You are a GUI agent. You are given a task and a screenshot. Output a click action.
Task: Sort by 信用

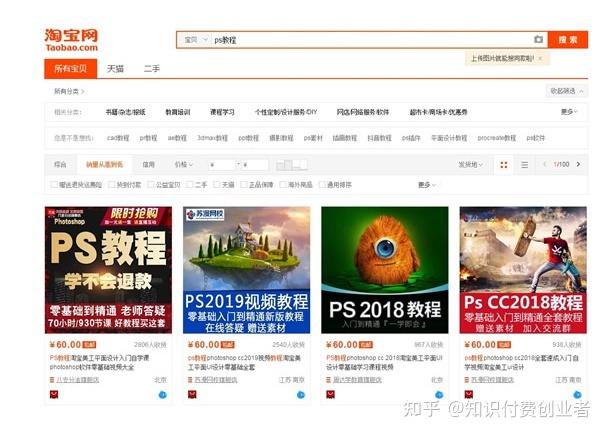[x=149, y=164]
